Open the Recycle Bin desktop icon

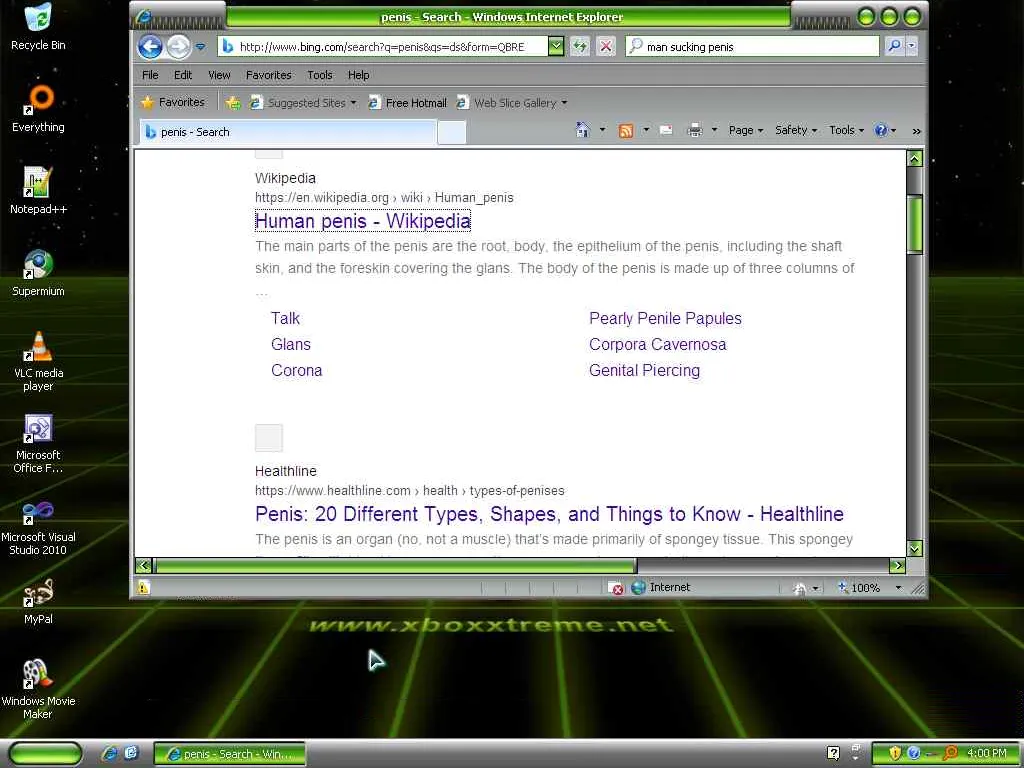(38, 27)
